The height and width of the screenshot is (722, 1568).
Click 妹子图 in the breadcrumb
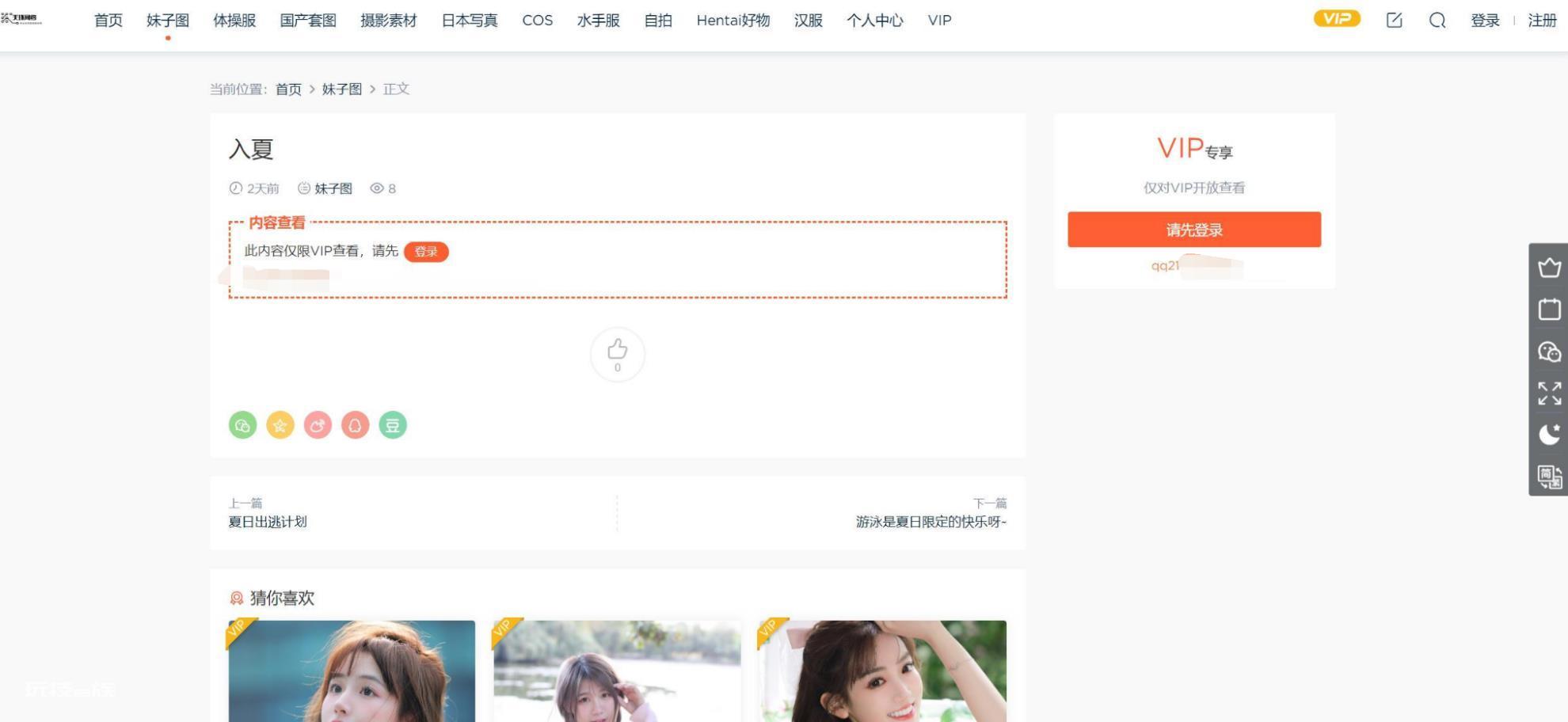(x=342, y=89)
